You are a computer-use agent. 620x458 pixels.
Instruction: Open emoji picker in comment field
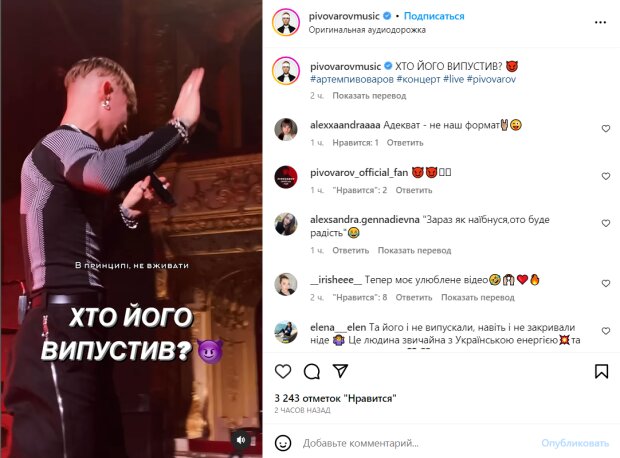pyautogui.click(x=283, y=443)
